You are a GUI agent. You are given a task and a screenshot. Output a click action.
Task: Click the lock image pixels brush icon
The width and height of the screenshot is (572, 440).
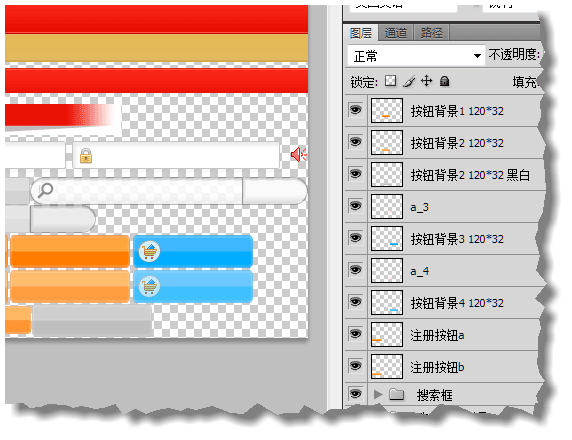click(409, 81)
